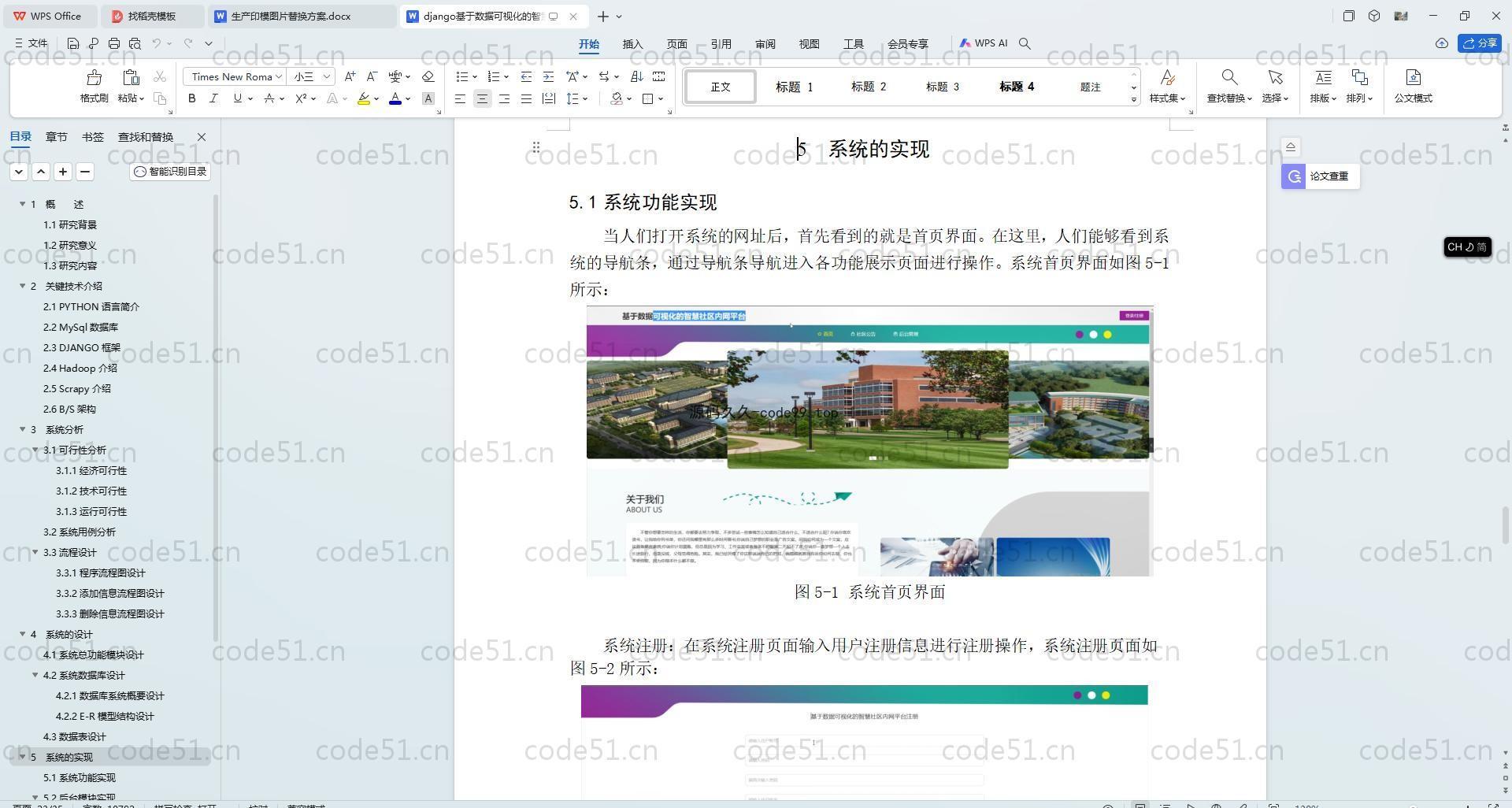Viewport: 1512px width, 808px height.
Task: Open the 排列 arrange menu
Action: 1359,87
